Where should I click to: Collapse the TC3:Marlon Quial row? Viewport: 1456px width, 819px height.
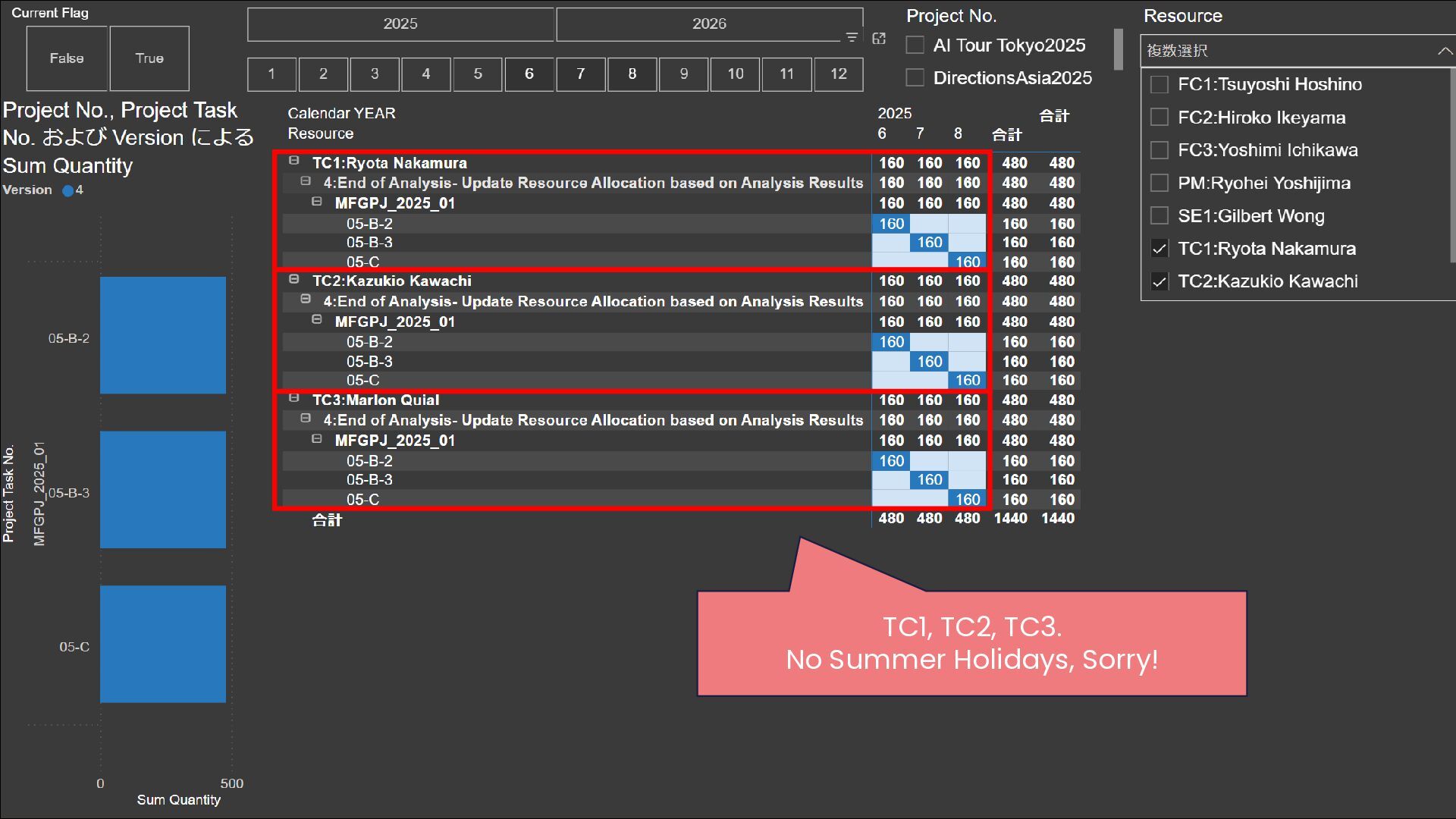pyautogui.click(x=294, y=398)
